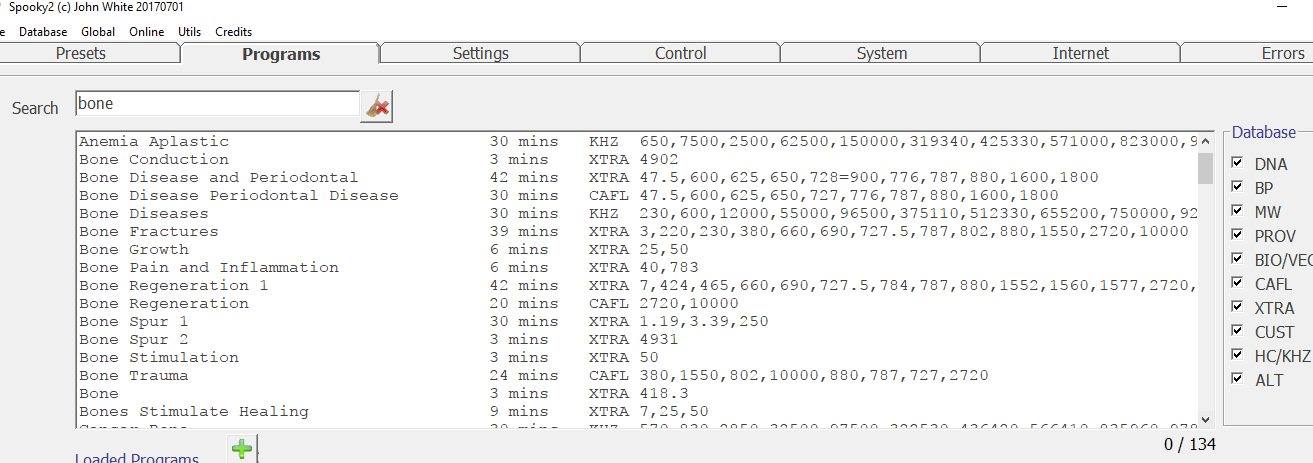Switch to the Control tab
1313x463 pixels.
[681, 53]
